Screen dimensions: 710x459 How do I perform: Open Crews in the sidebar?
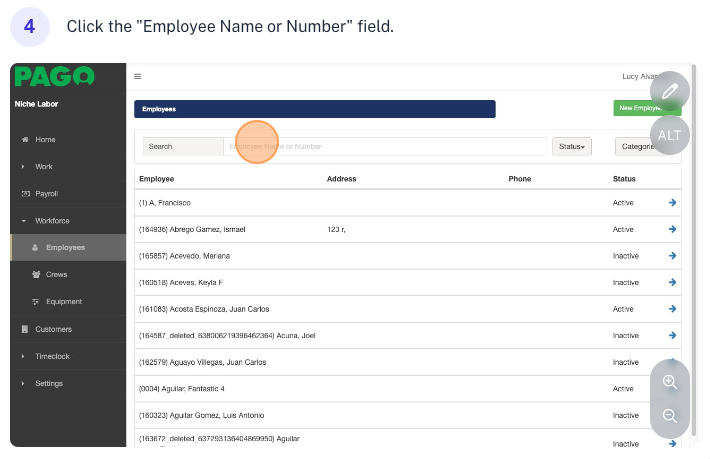point(56,274)
